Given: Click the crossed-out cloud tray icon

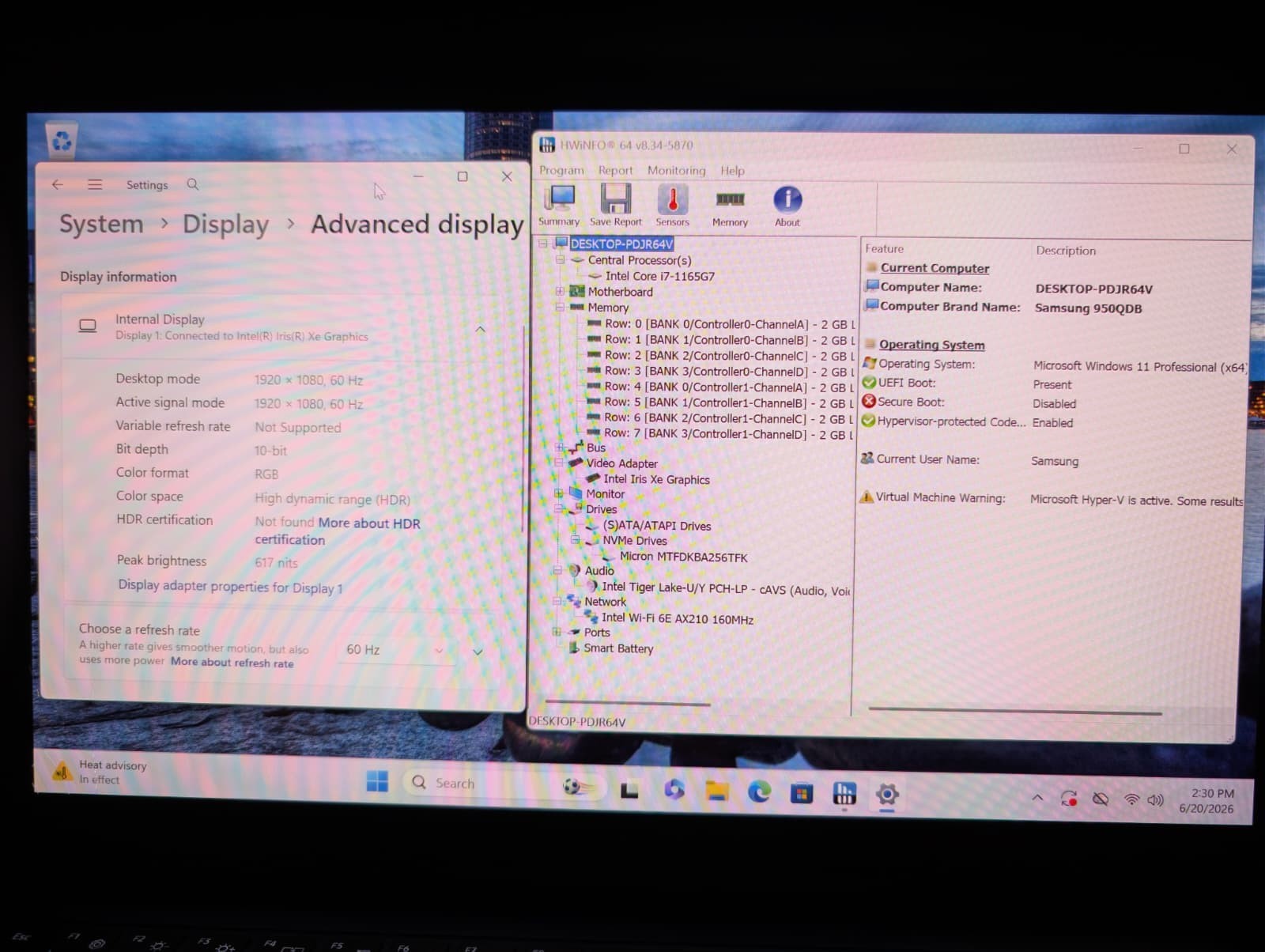Looking at the screenshot, I should click(1101, 799).
